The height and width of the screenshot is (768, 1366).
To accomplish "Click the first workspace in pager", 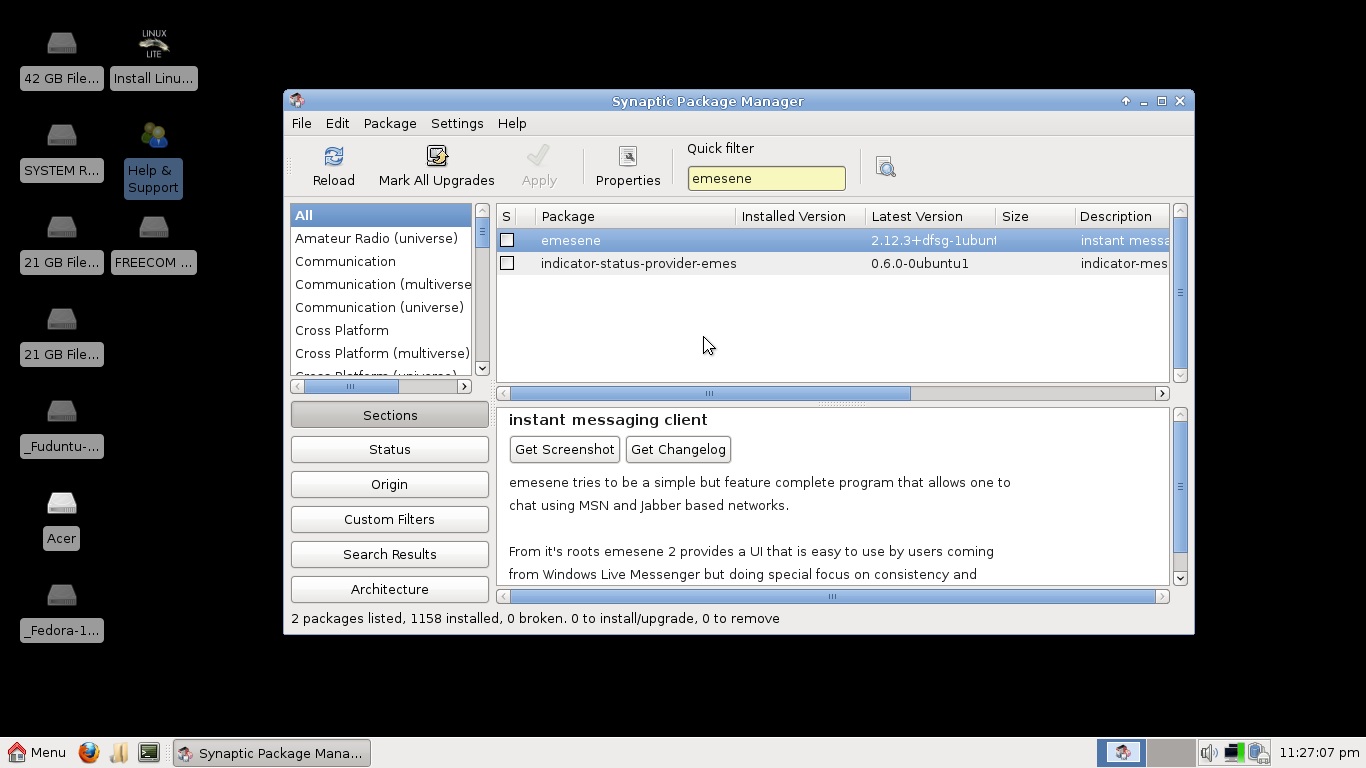I will (x=1121, y=752).
